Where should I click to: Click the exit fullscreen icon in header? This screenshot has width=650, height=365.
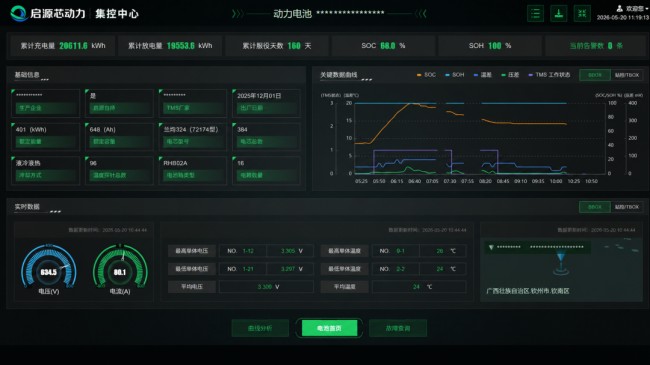click(x=582, y=13)
